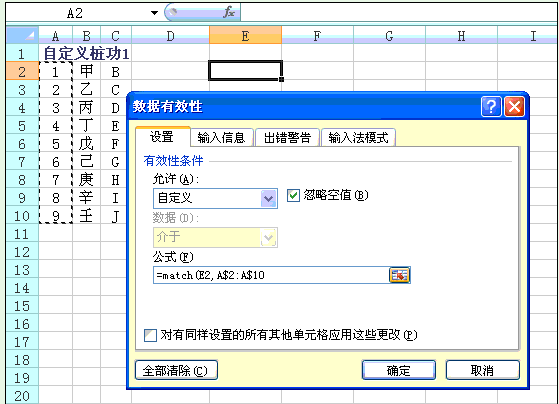Open the Name Box dropdown arrow

(x=154, y=13)
